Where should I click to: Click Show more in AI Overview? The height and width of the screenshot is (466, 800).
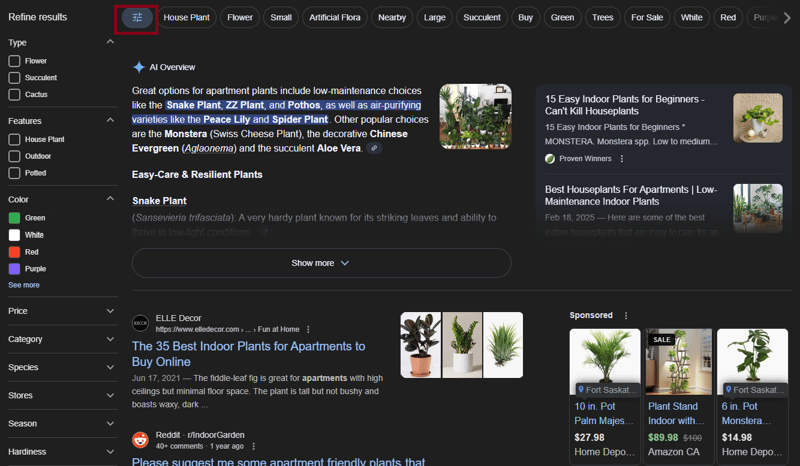pos(321,263)
